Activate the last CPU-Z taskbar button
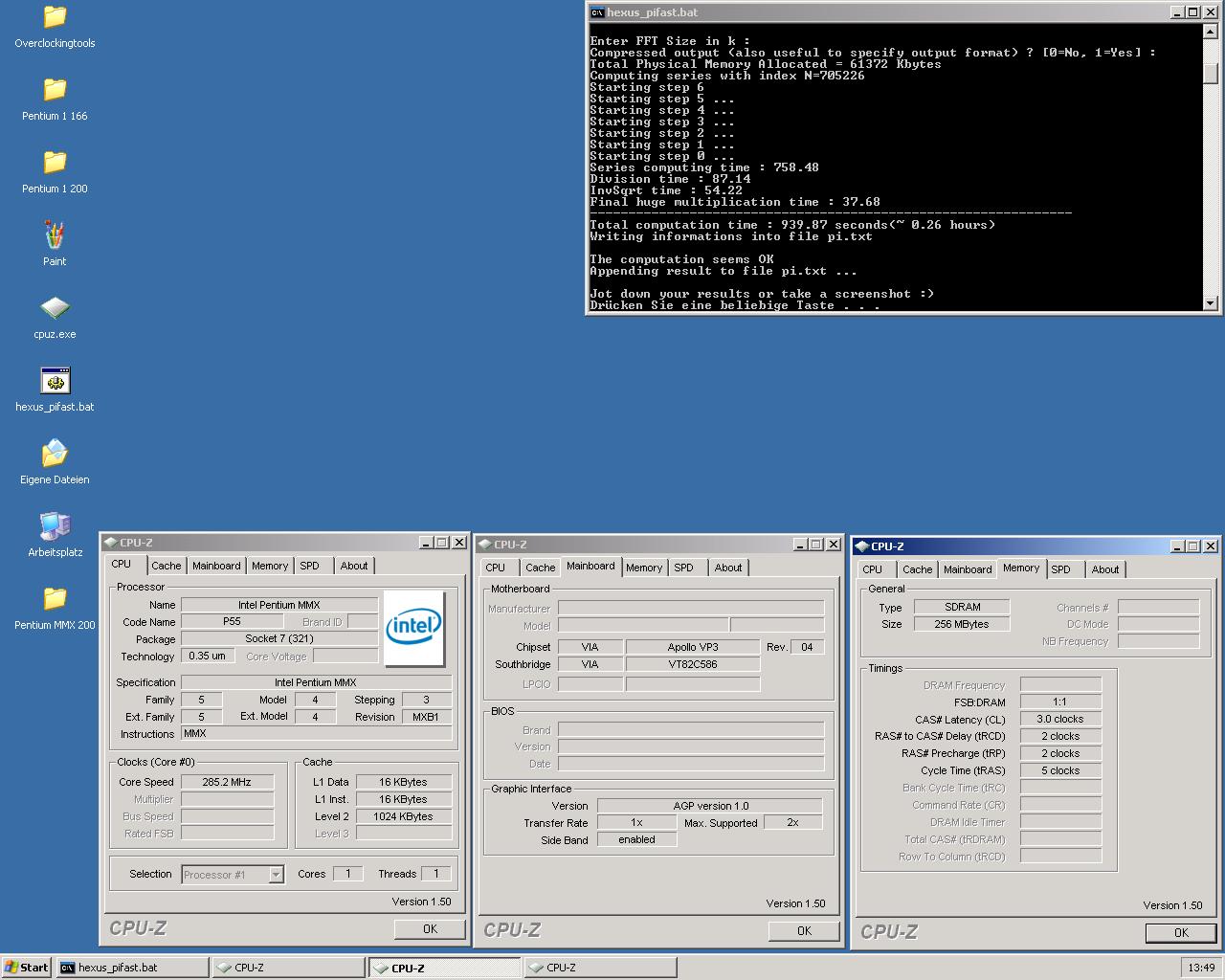Viewport: 1225px width, 980px height. click(600, 968)
